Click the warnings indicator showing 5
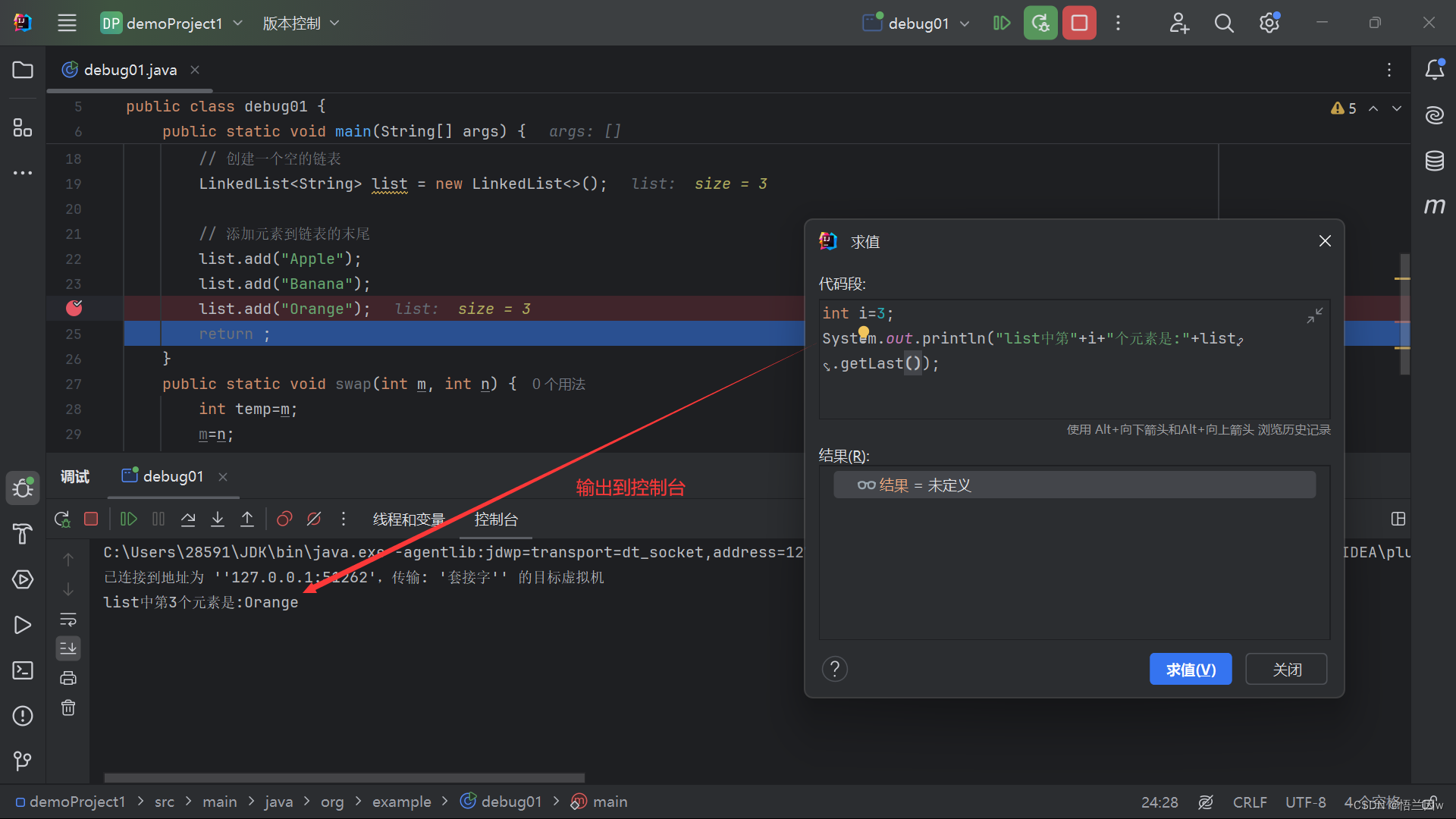1456x819 pixels. (1344, 108)
